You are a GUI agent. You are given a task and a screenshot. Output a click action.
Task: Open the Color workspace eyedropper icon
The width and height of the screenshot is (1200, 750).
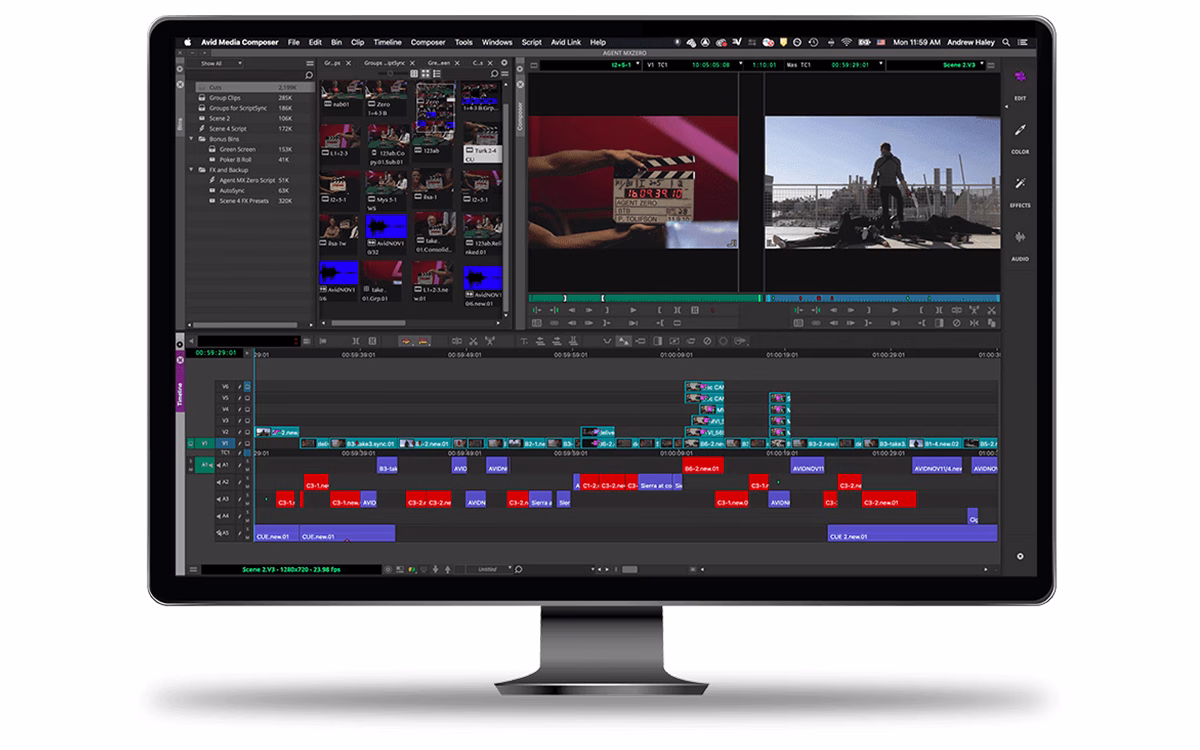coord(1020,132)
